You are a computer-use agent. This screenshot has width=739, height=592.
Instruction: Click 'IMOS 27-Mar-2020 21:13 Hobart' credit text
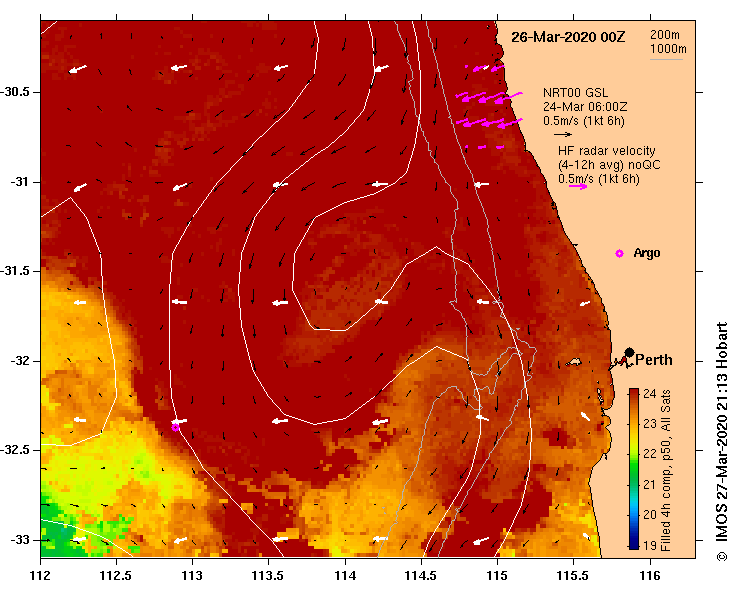tap(722, 434)
